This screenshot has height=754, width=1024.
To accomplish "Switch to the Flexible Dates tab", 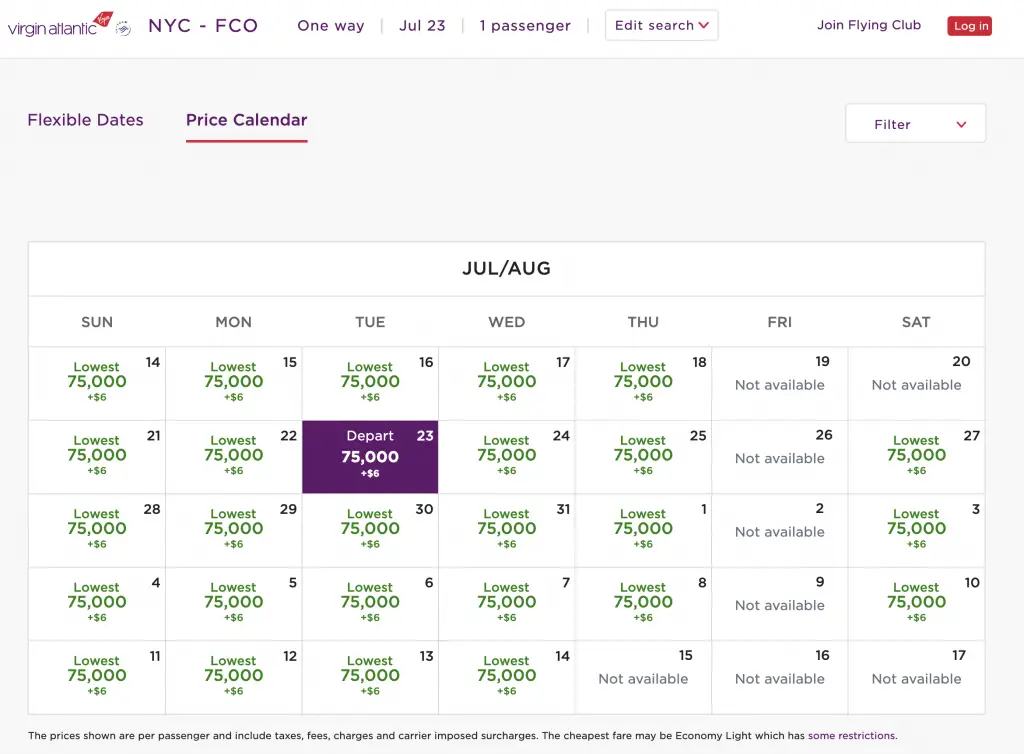I will point(85,120).
